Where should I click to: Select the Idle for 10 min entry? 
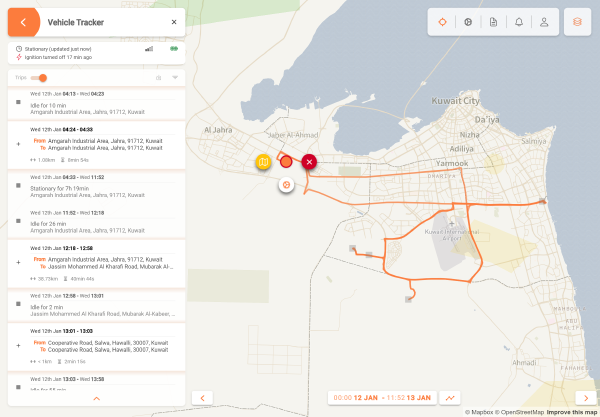pyautogui.click(x=96, y=103)
